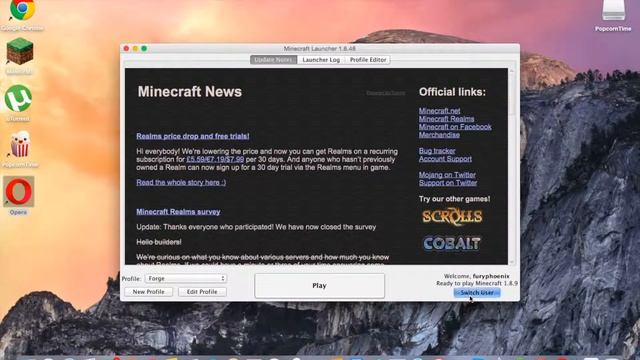Open the Profile Editor tab

click(x=368, y=60)
